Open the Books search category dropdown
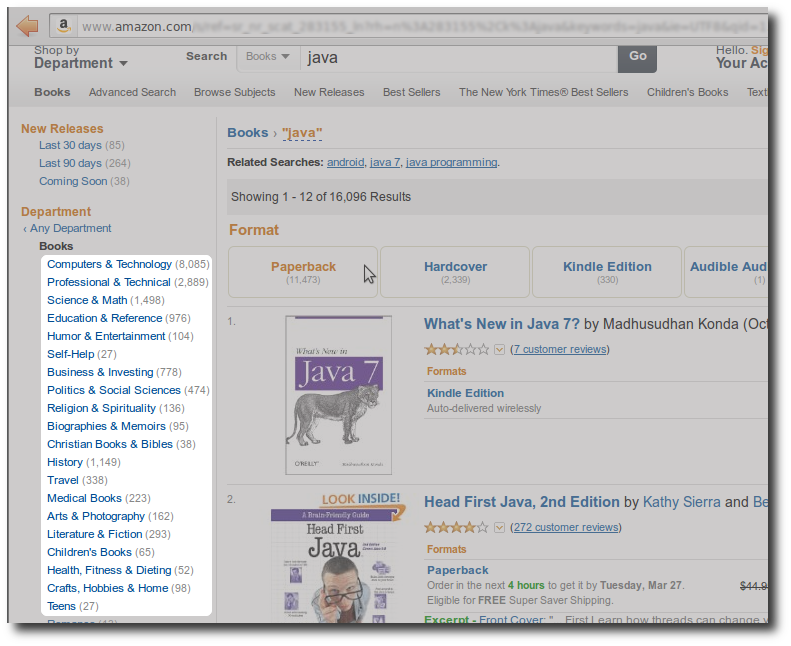Screen dimensions: 791x646 pyautogui.click(x=268, y=57)
